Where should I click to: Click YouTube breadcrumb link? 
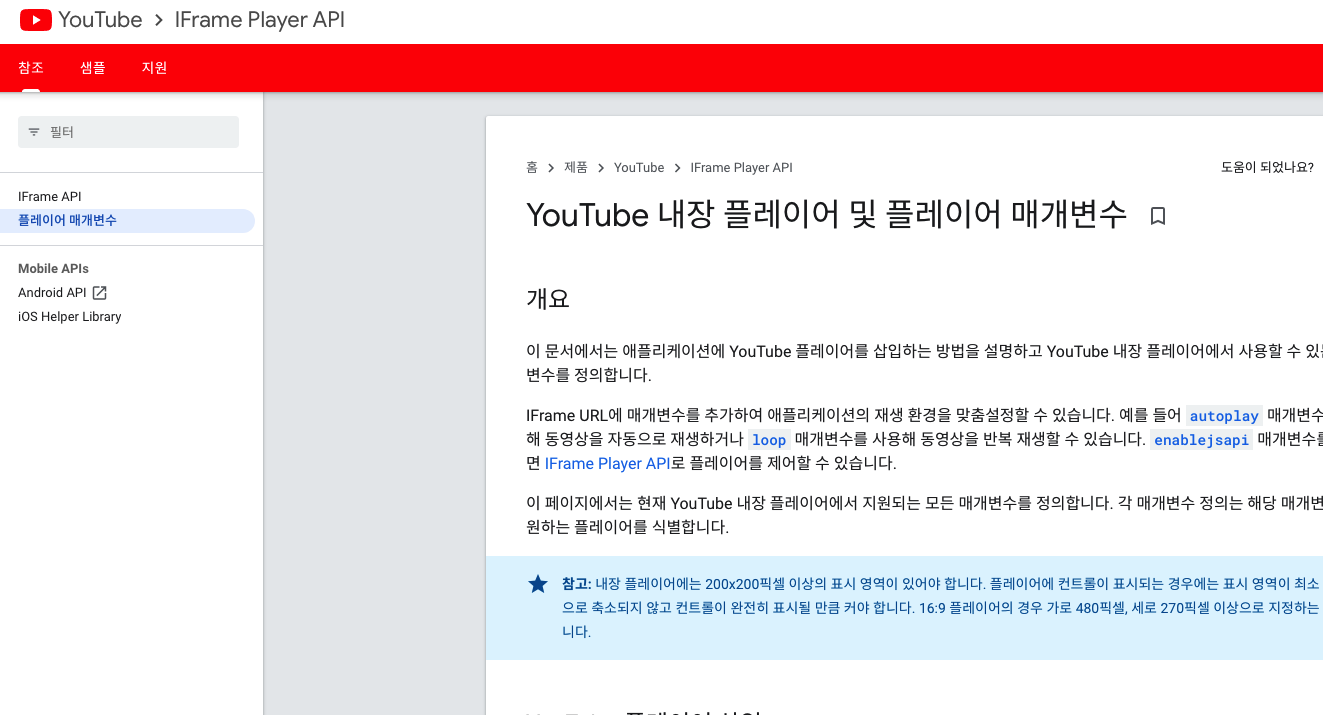[639, 167]
